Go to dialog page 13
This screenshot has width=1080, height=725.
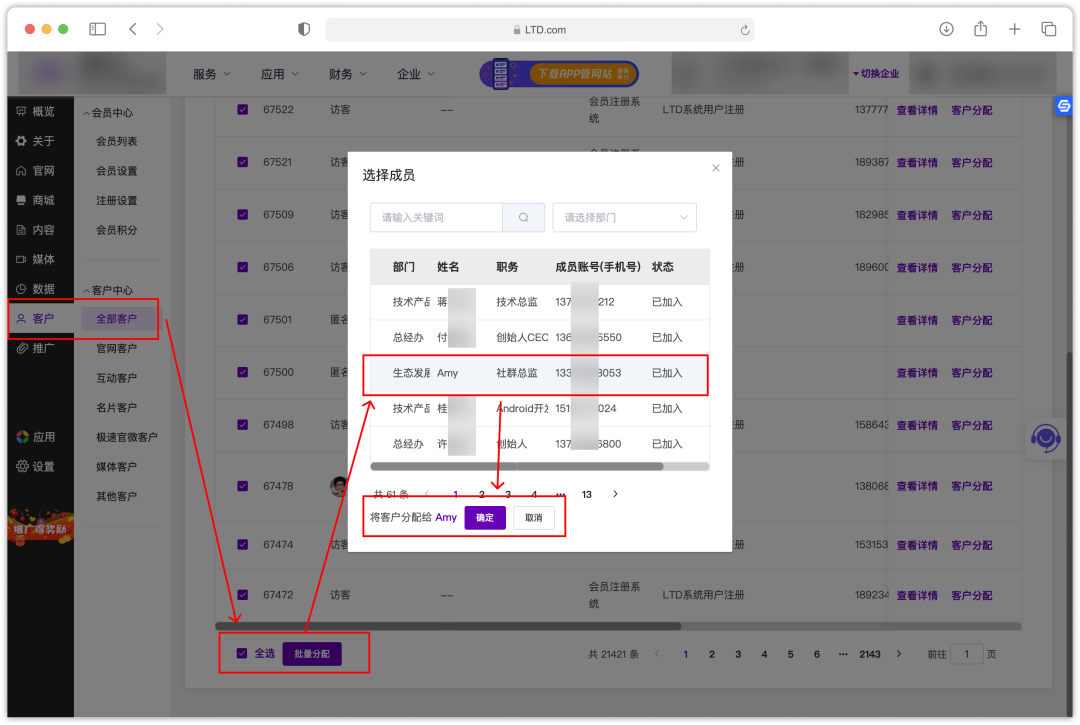586,494
